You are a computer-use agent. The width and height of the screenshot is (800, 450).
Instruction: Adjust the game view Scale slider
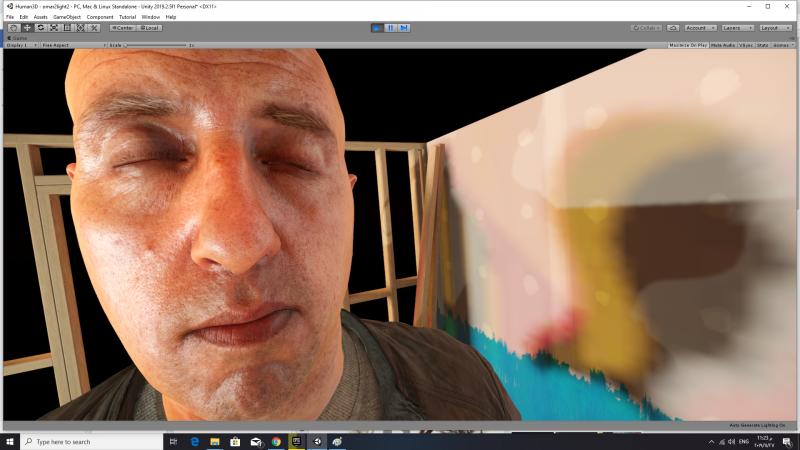156,45
